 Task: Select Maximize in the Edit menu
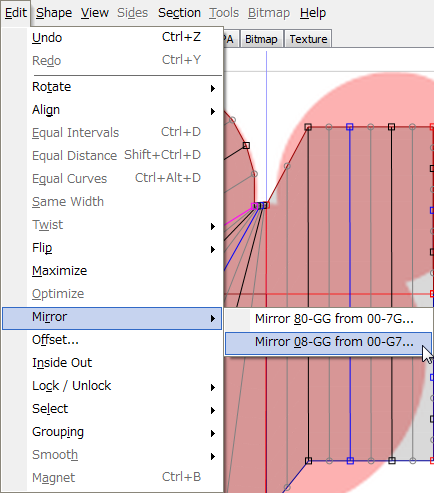pos(112,271)
